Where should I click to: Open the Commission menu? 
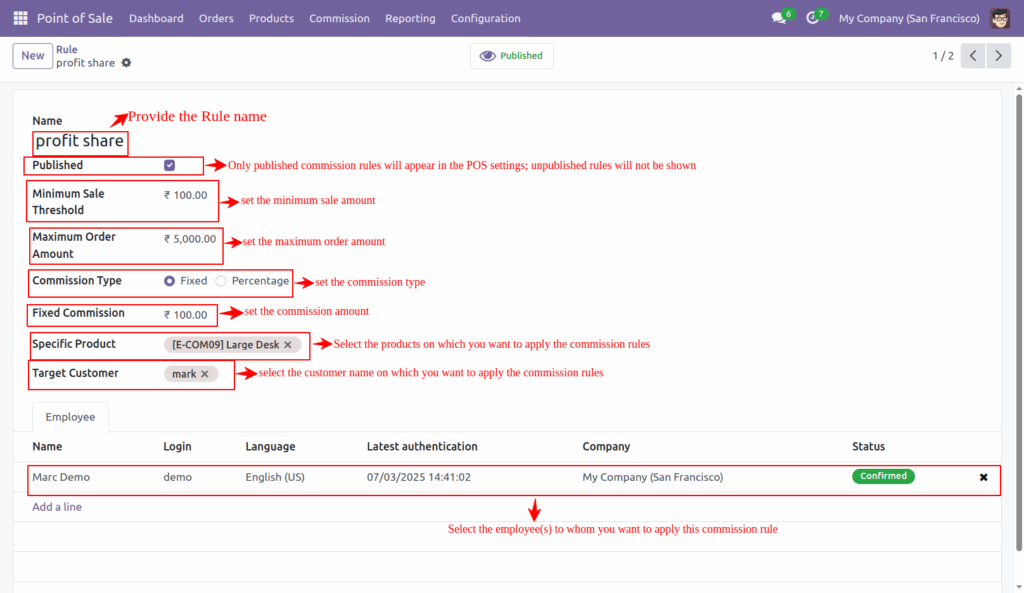[339, 18]
